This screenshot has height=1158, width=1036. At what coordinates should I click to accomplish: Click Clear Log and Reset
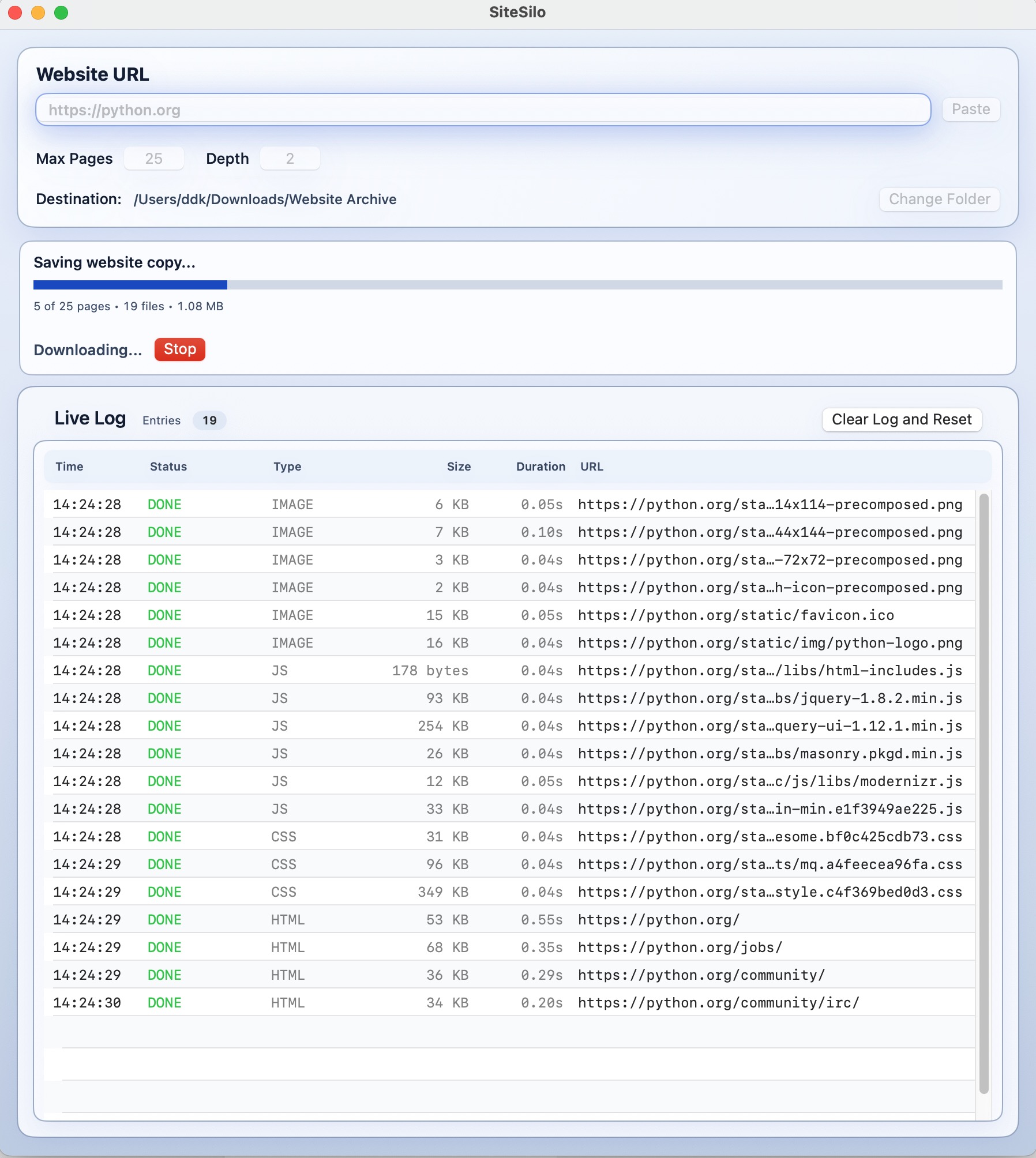[902, 419]
